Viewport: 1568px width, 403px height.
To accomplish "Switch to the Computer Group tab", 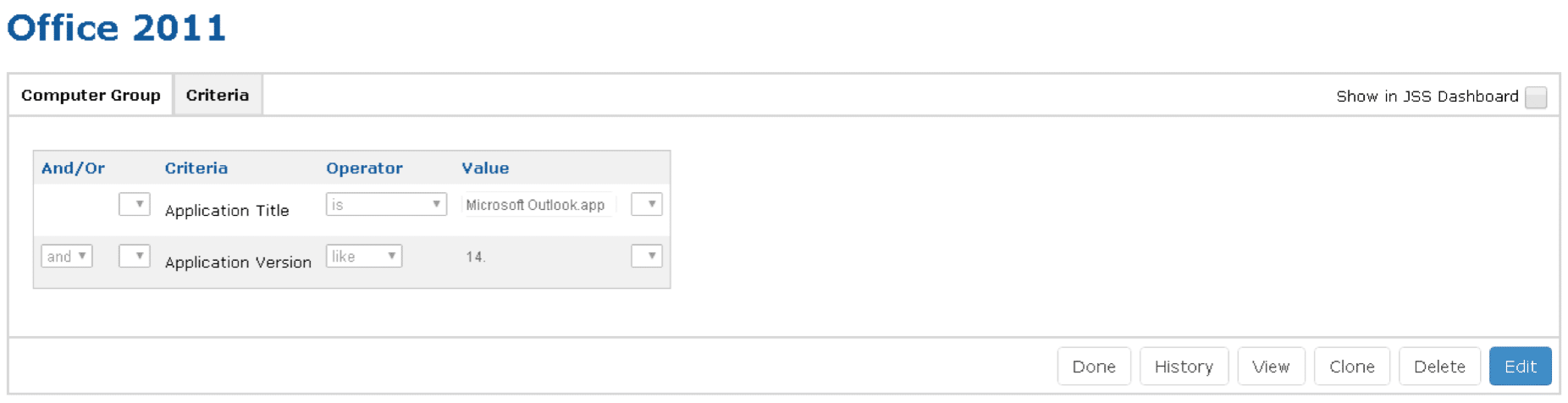I will [x=91, y=96].
